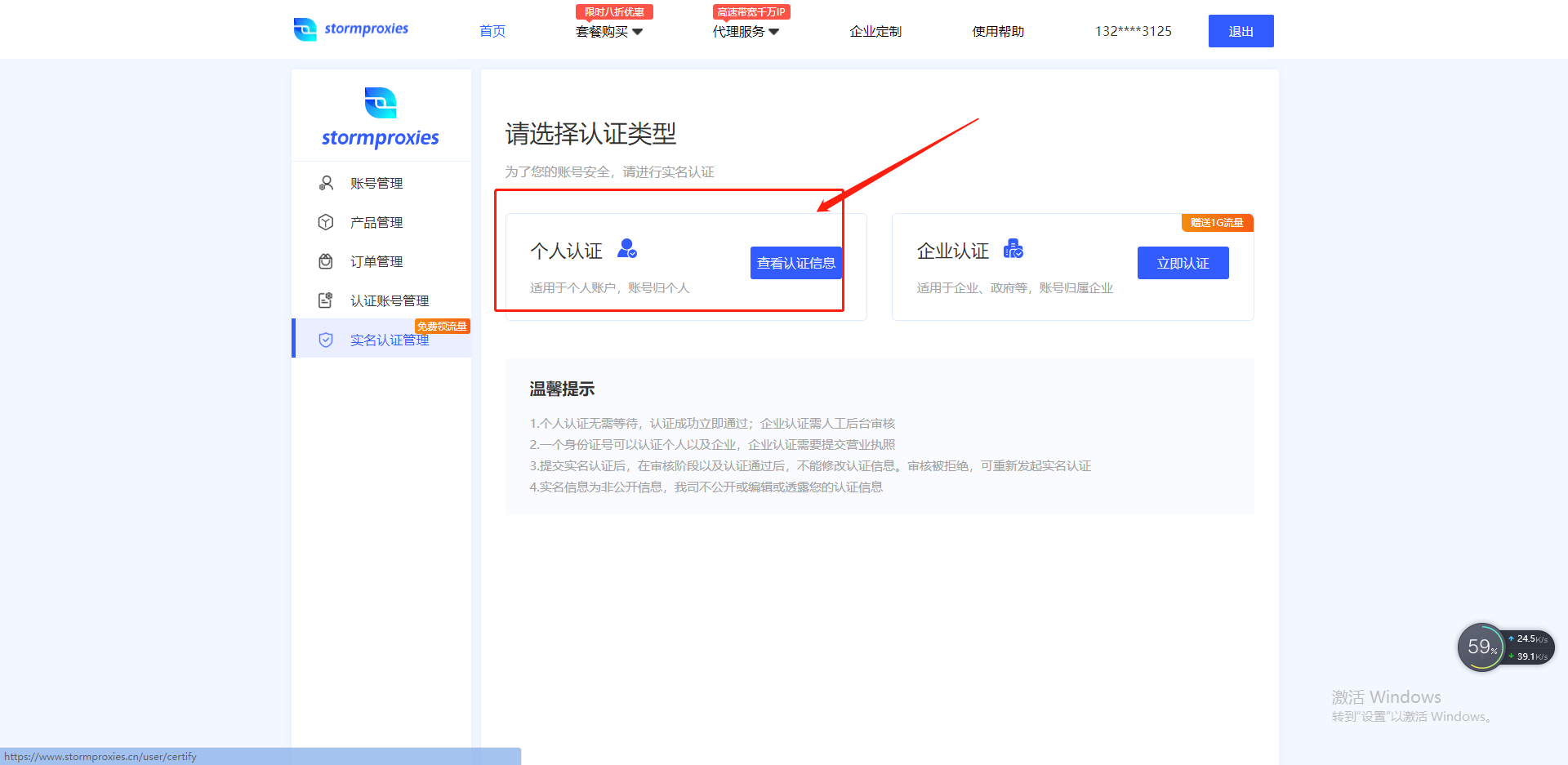This screenshot has width=1568, height=765.
Task: Click tip 4 about 实名信息为非公开信息
Action: (706, 487)
